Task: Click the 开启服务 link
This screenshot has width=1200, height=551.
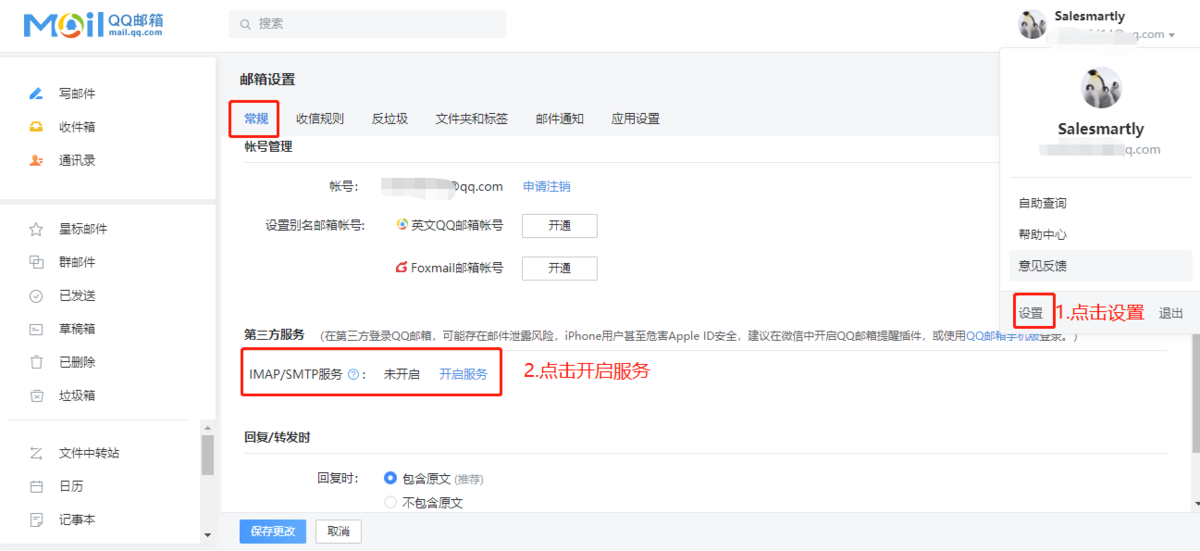Action: click(464, 374)
